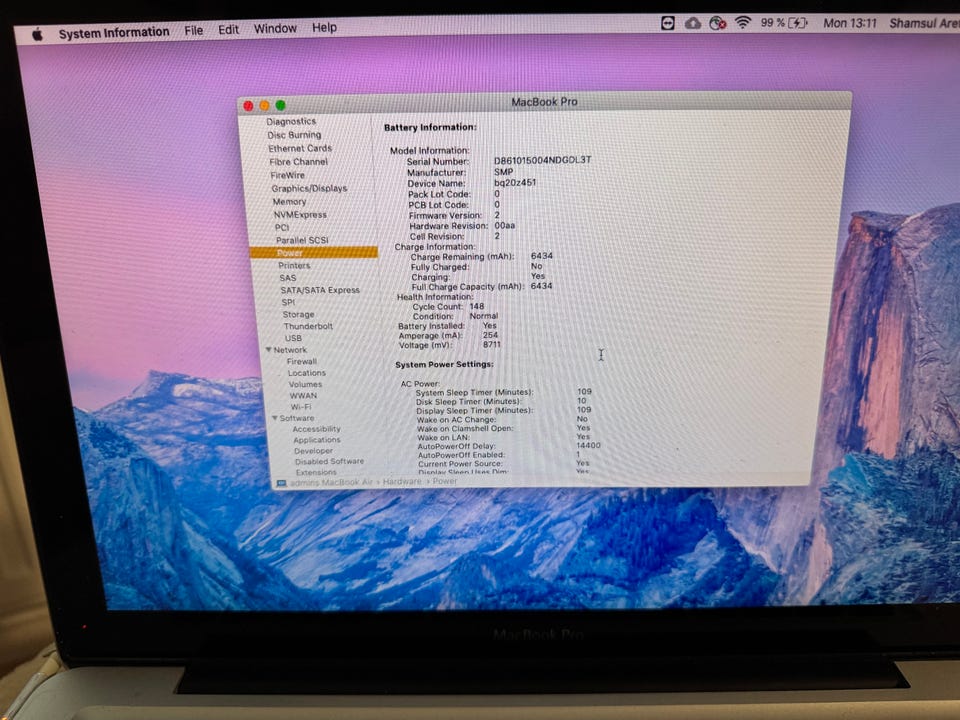Open the Mon 13:11 clock menu
The height and width of the screenshot is (720, 960).
(x=850, y=23)
